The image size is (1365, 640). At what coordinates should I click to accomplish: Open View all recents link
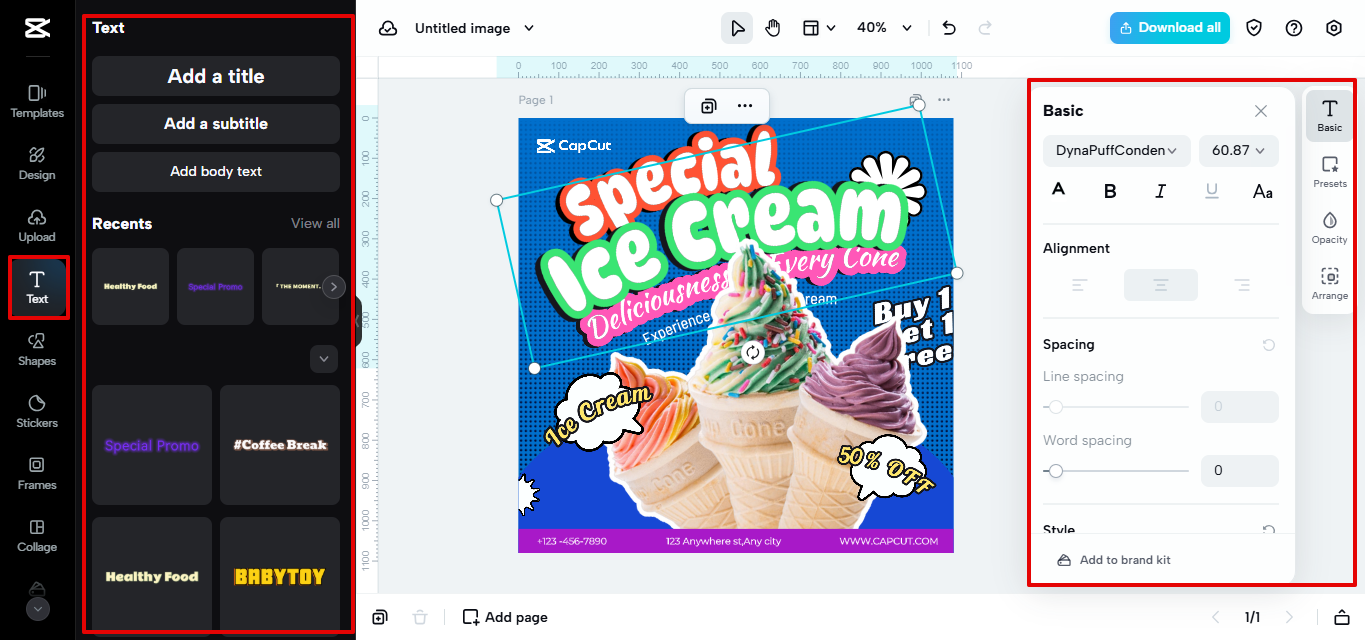tap(315, 223)
